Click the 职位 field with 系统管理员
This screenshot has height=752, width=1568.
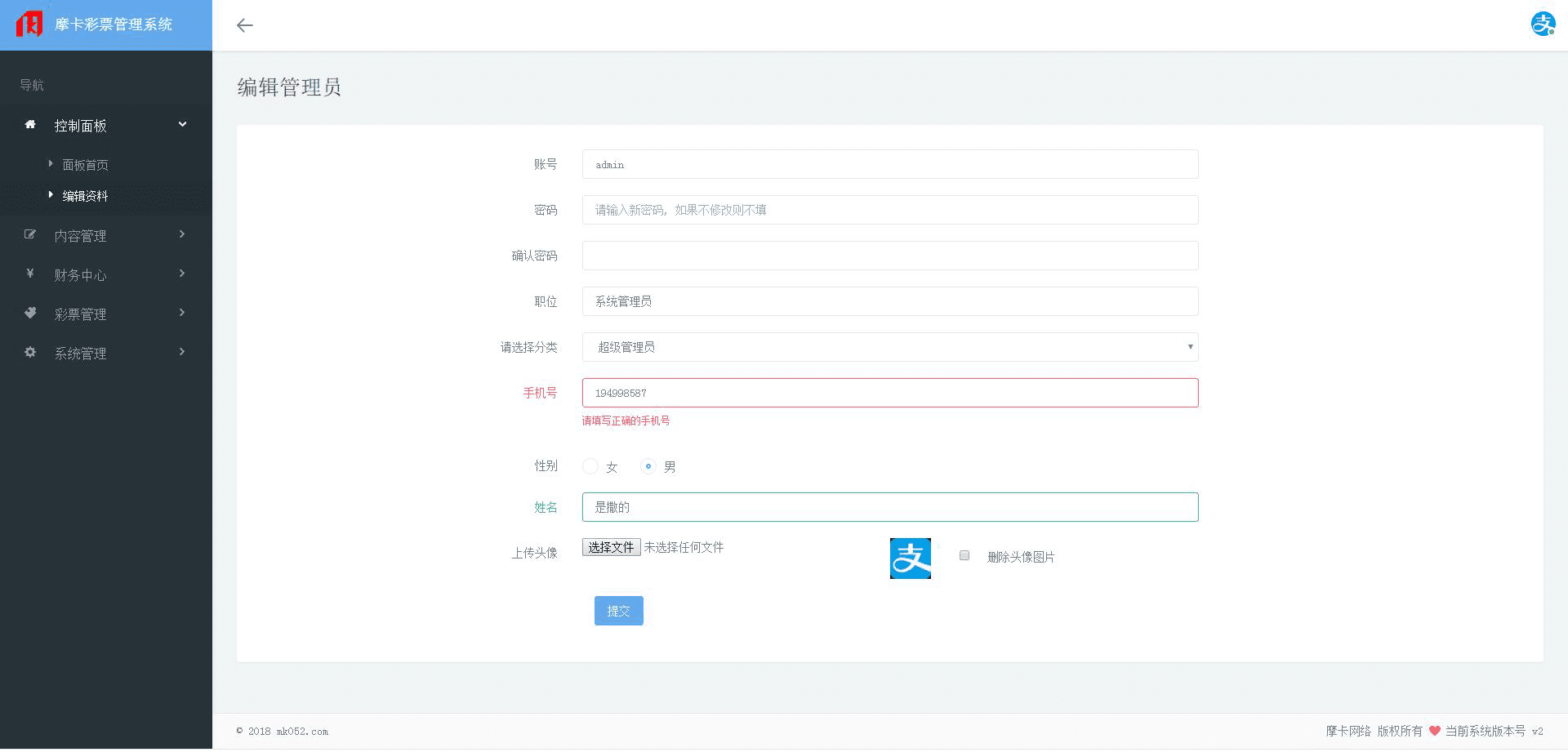tap(890, 301)
